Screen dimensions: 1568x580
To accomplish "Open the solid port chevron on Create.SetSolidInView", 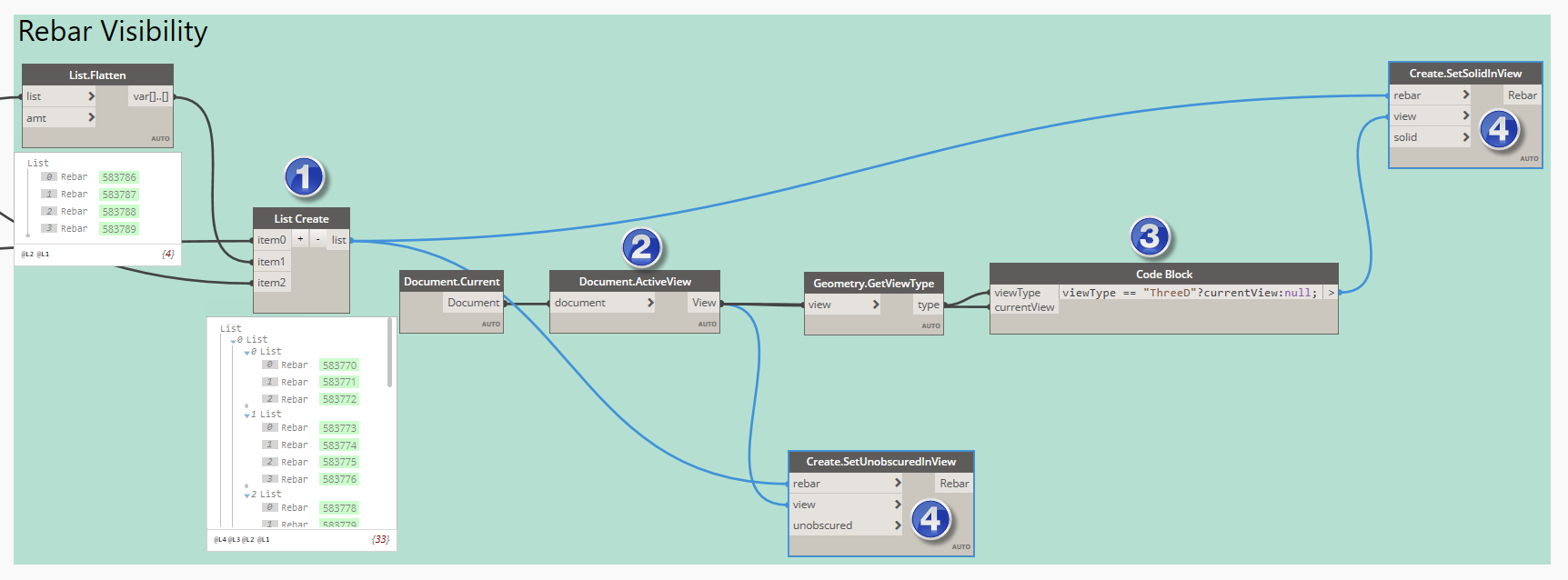I will (x=1465, y=137).
